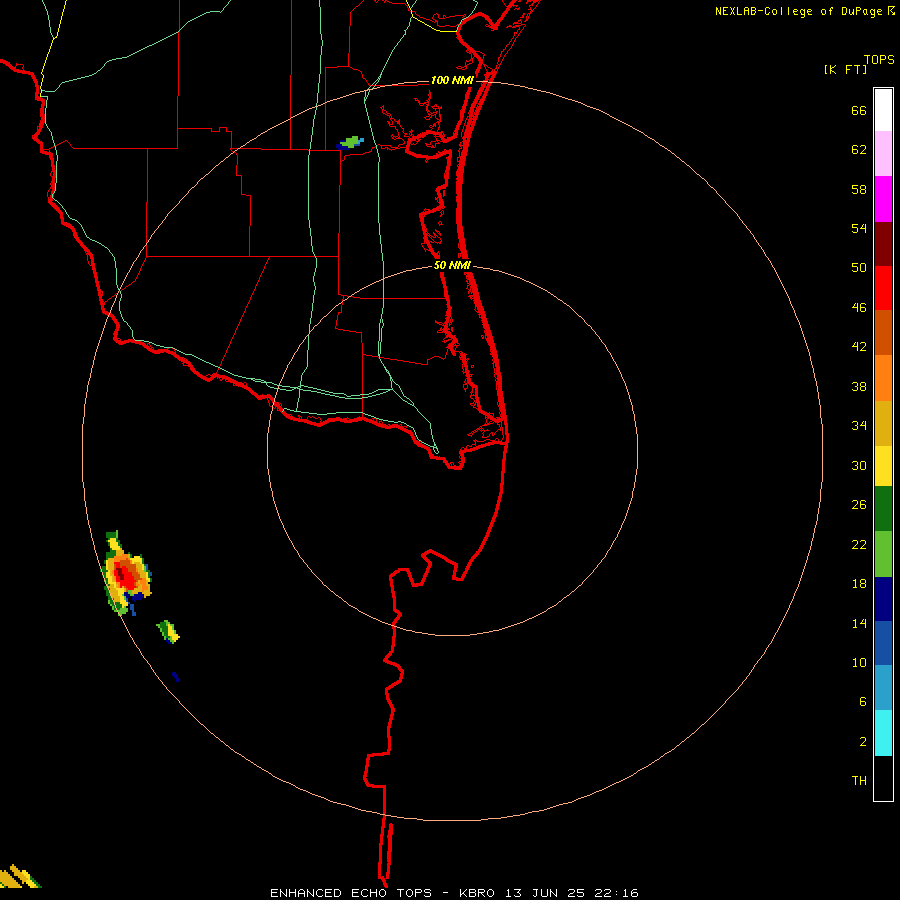
Task: Click the small green echo near the 100 NMI ring
Action: pos(350,142)
